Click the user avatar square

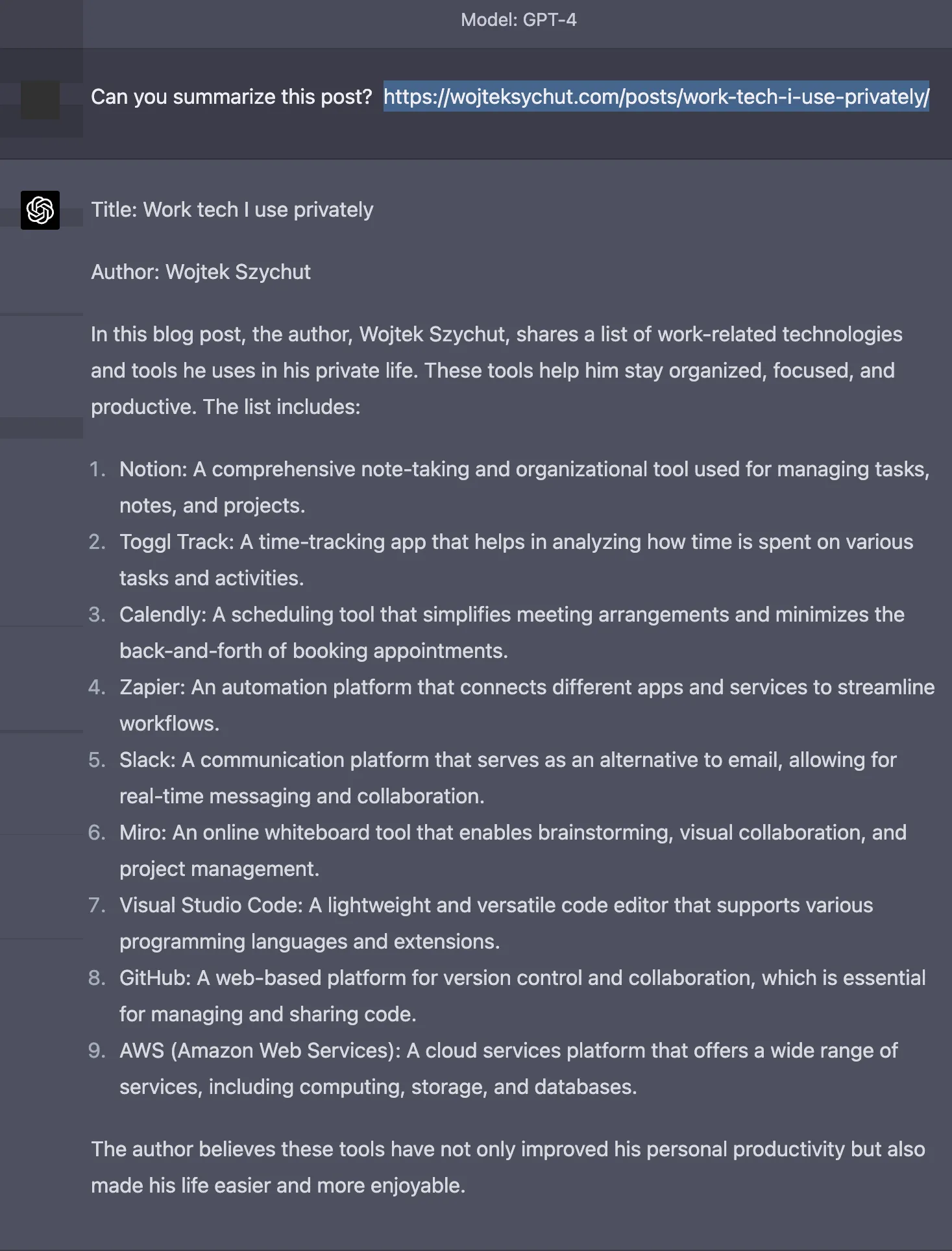click(40, 100)
